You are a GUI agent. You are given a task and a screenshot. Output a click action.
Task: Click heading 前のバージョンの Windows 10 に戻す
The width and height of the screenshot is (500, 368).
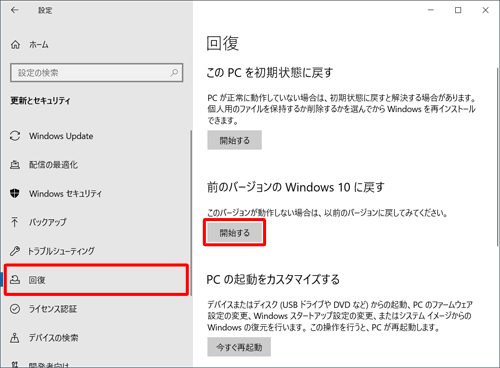pyautogui.click(x=296, y=187)
